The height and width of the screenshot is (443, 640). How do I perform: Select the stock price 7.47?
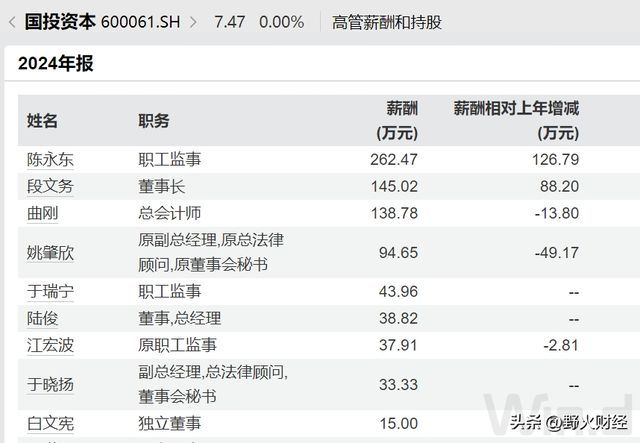click(229, 22)
